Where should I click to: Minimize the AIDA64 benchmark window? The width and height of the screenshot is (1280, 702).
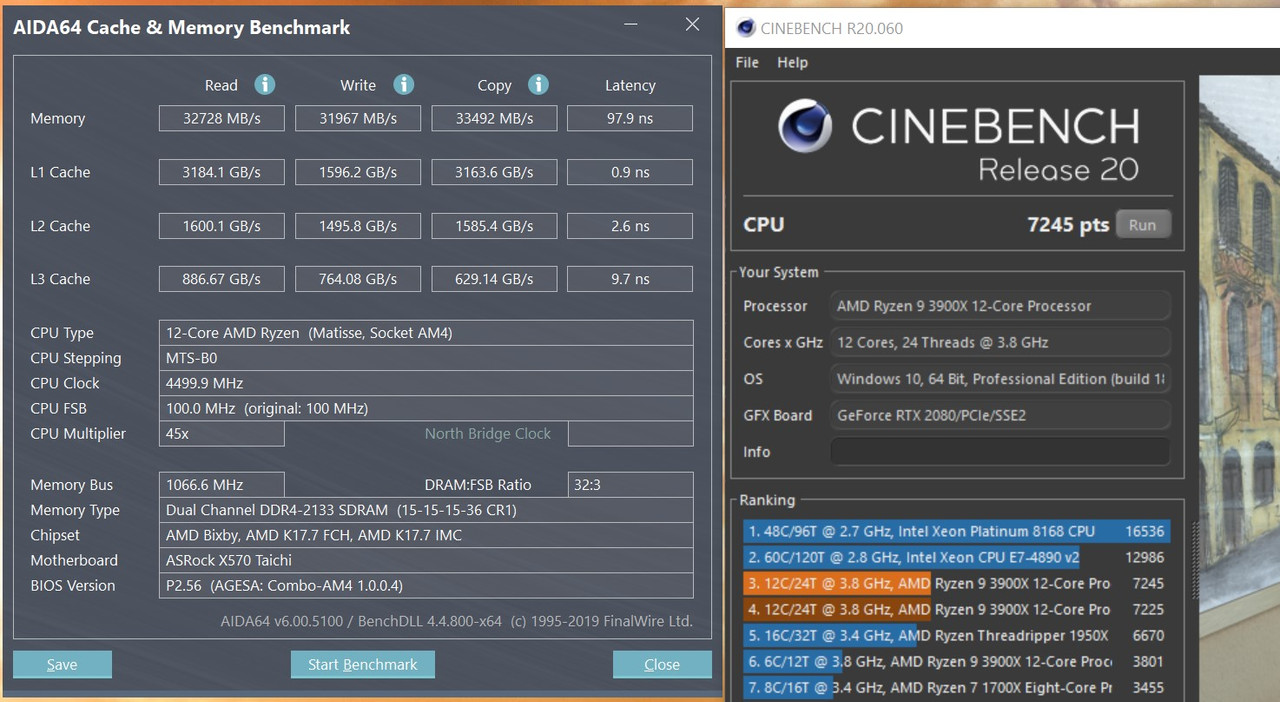pyautogui.click(x=629, y=25)
